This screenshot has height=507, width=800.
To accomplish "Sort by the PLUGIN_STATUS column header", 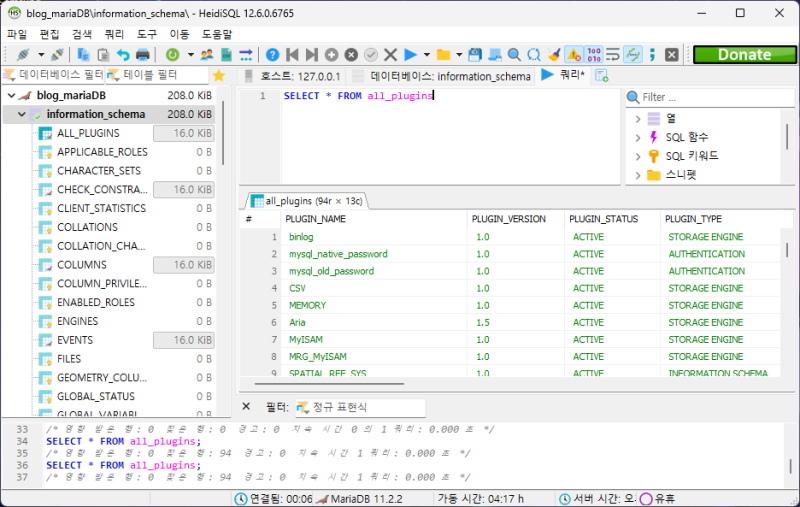I will coord(612,219).
